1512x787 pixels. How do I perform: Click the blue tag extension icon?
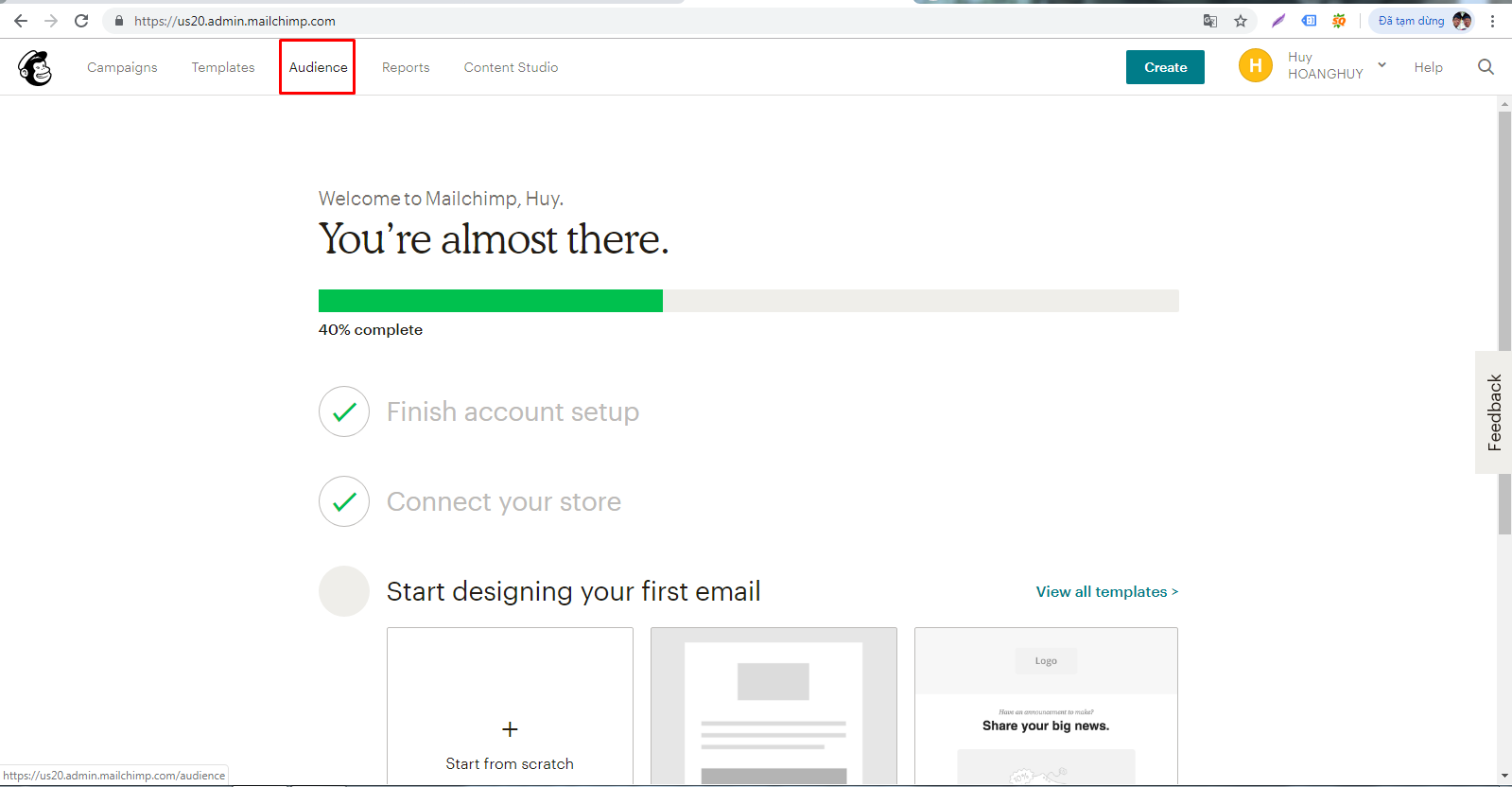[1309, 21]
